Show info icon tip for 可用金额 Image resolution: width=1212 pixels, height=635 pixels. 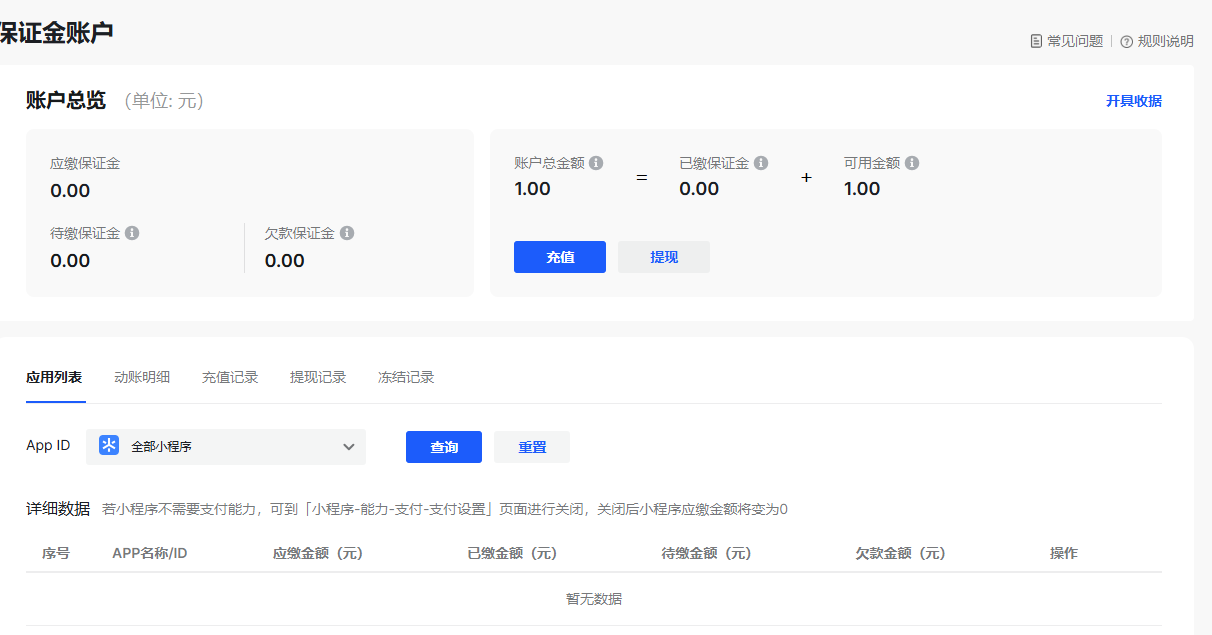(912, 163)
